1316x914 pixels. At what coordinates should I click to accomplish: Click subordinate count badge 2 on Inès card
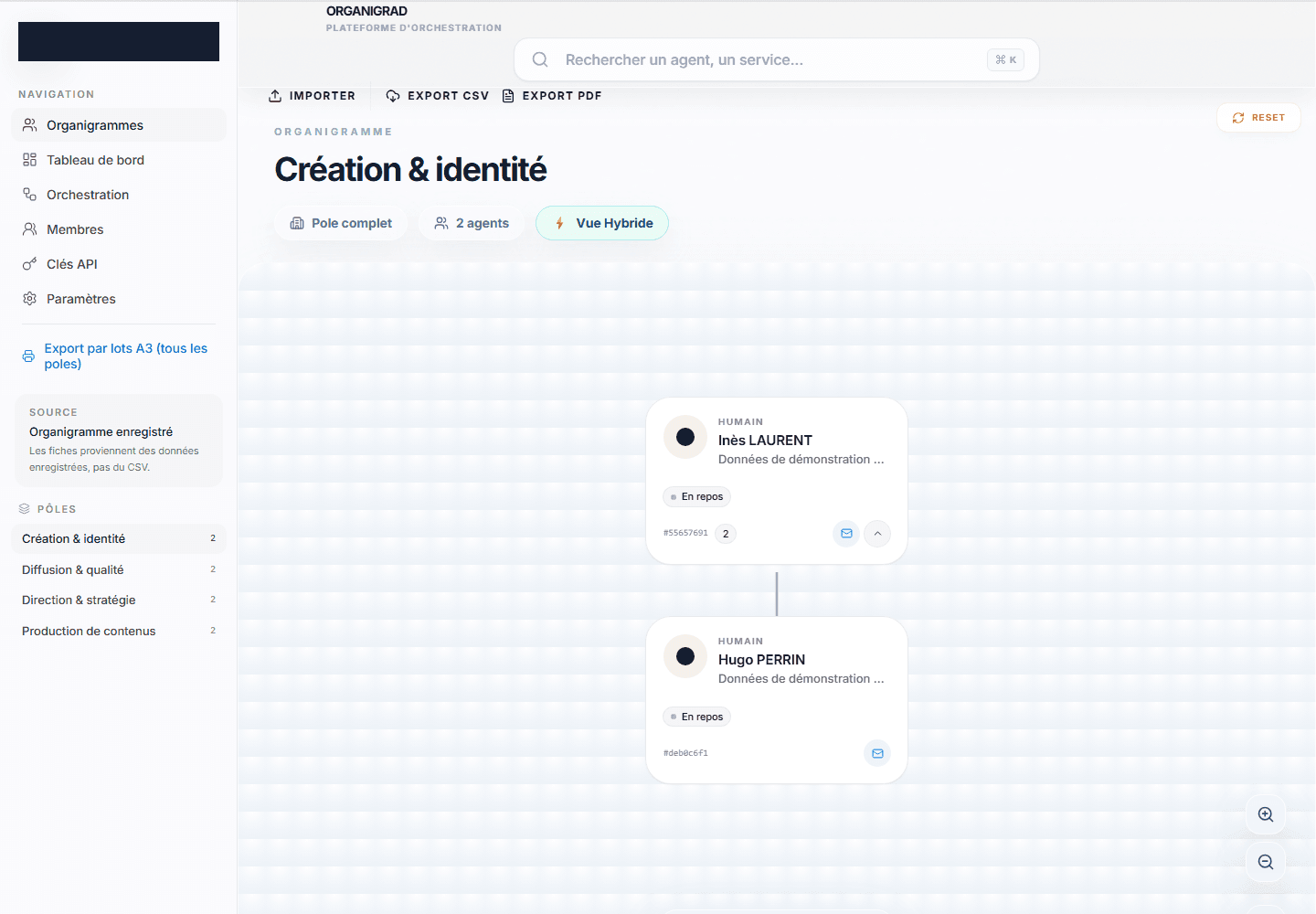[726, 534]
